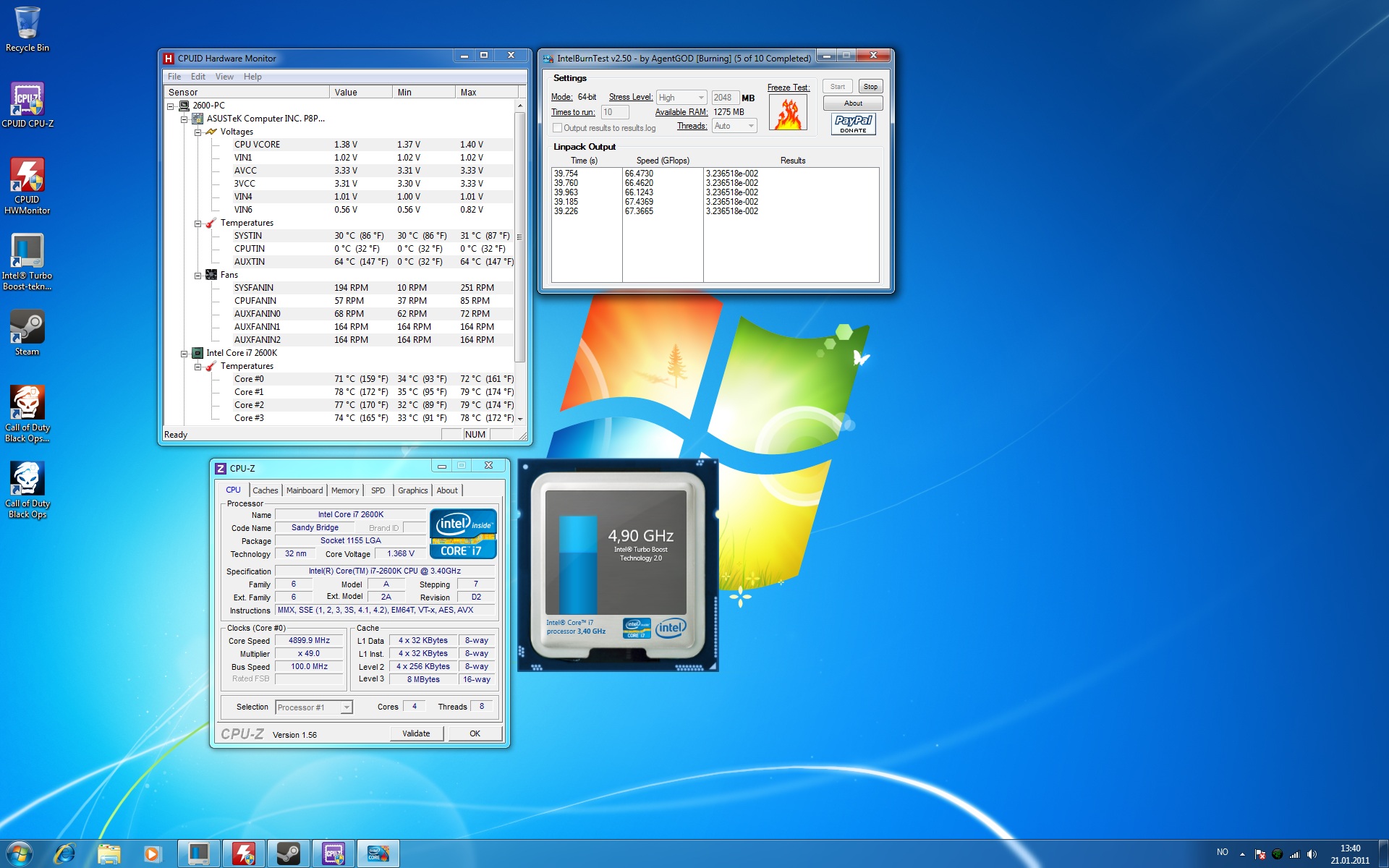The height and width of the screenshot is (868, 1389).
Task: Click the Intel Core i7 logo in CPU-Z
Action: click(463, 534)
